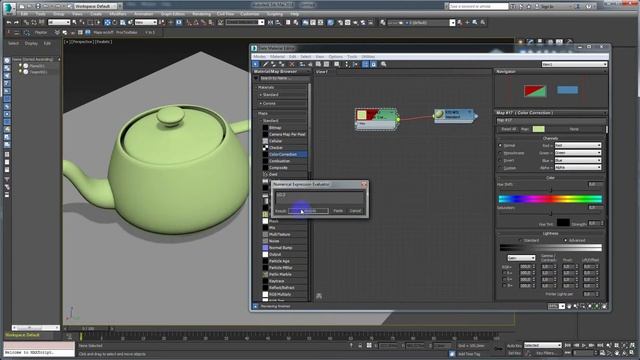This screenshot has width=640, height=360.
Task: Click the Paste button in Expression Evaluator
Action: [338, 211]
